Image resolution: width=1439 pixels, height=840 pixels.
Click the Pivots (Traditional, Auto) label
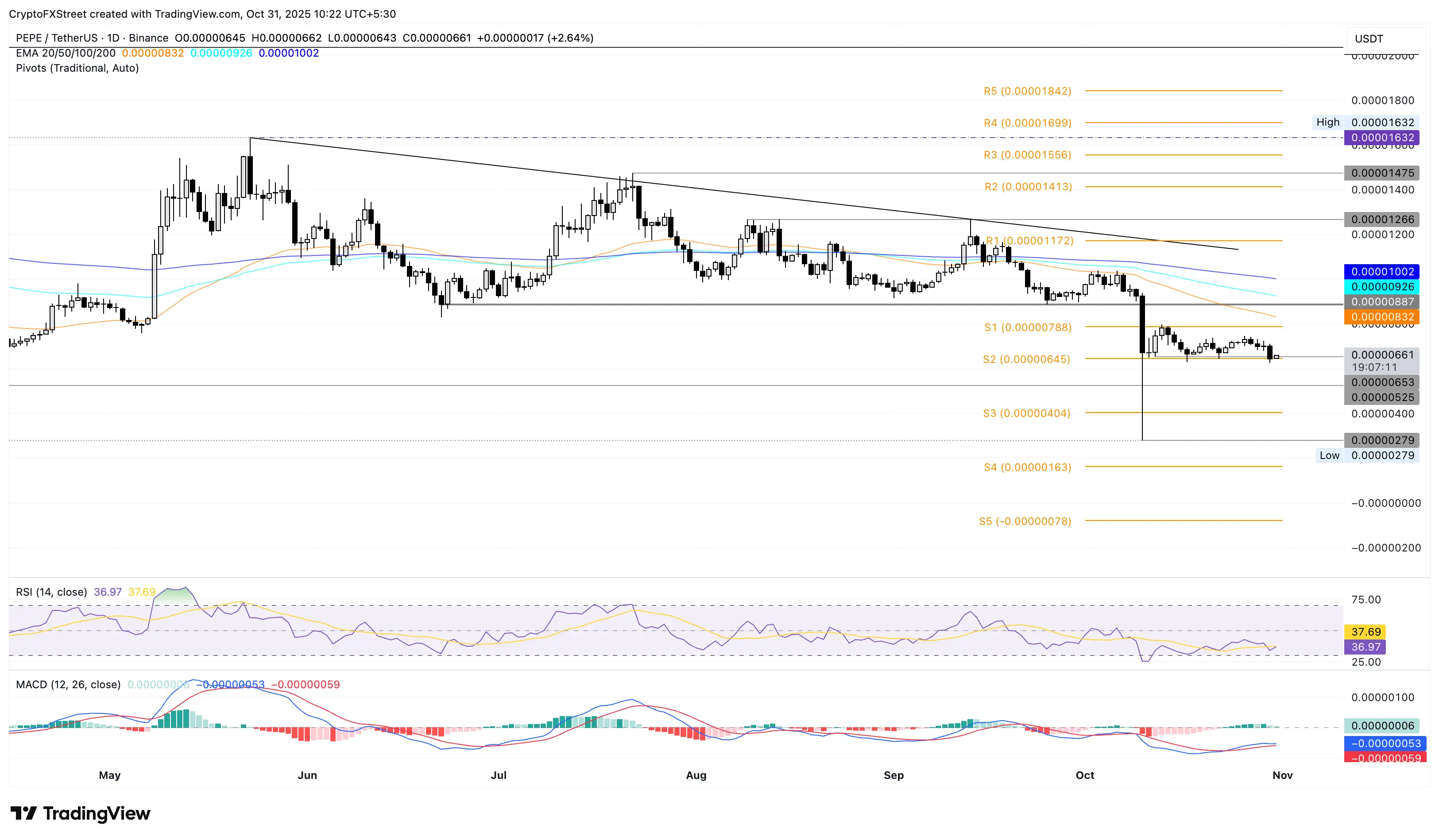[77, 68]
